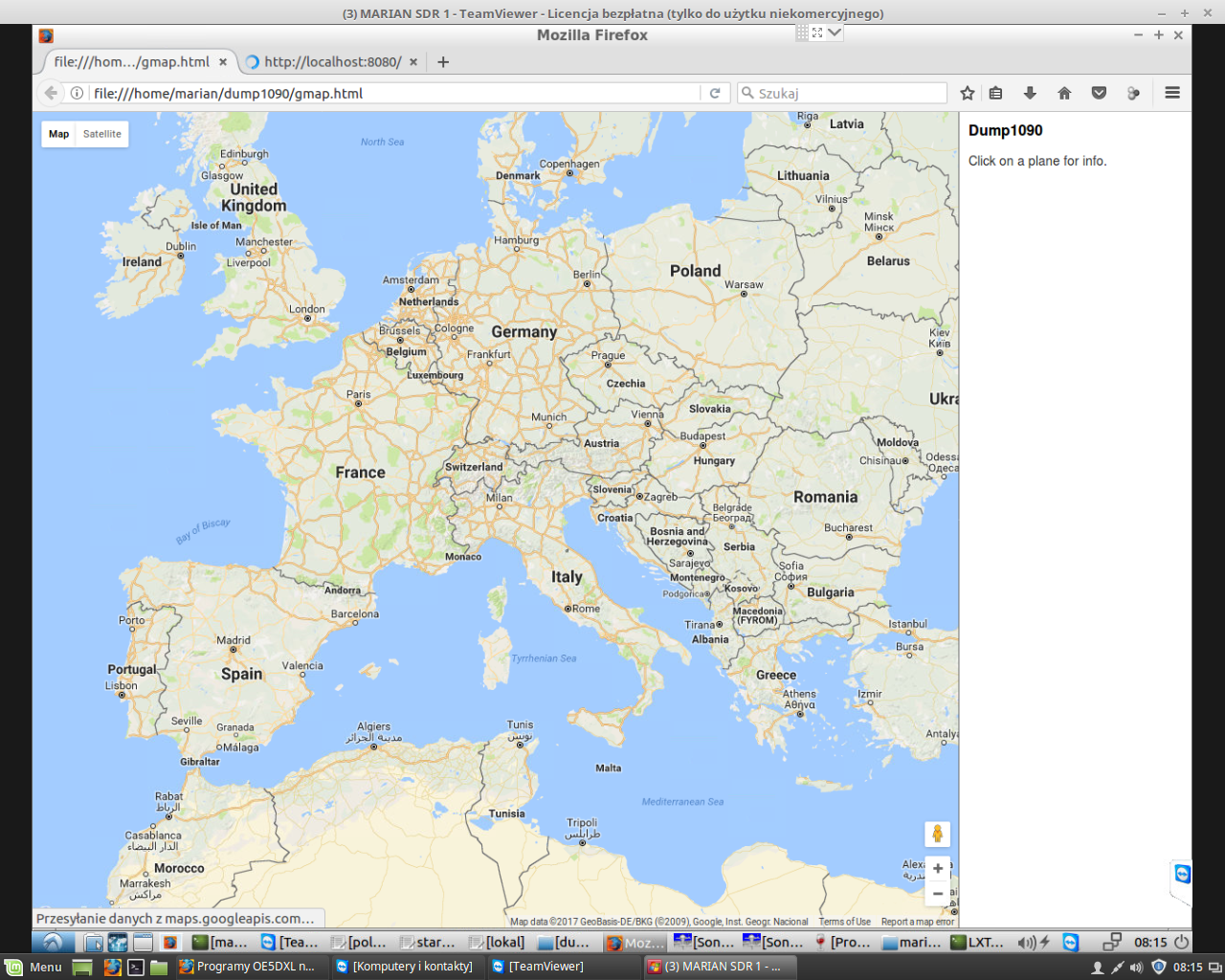
Task: Expand TeamViewer toolbar chevron at top
Action: [x=835, y=33]
